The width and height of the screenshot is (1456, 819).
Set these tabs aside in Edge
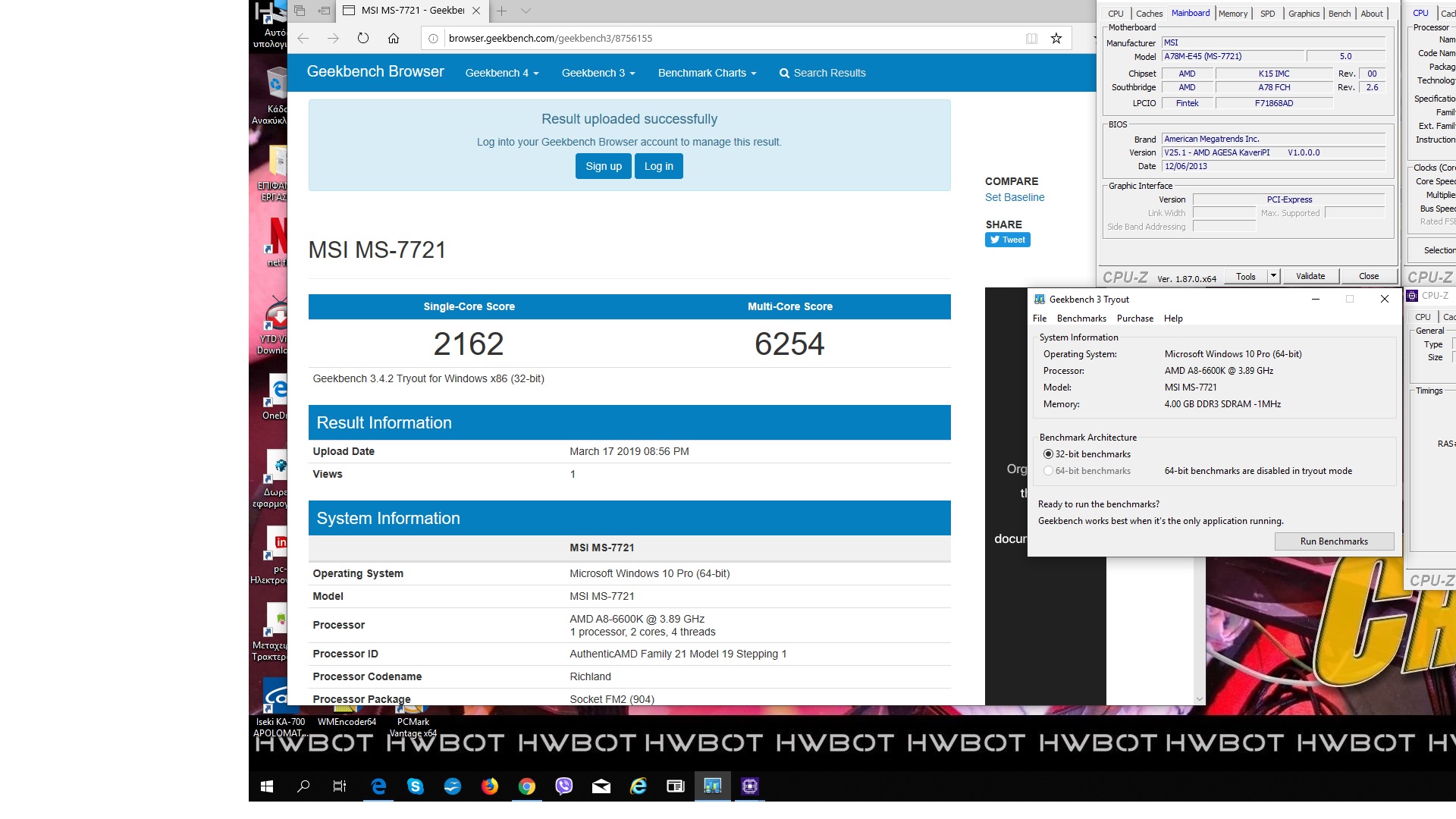(324, 11)
